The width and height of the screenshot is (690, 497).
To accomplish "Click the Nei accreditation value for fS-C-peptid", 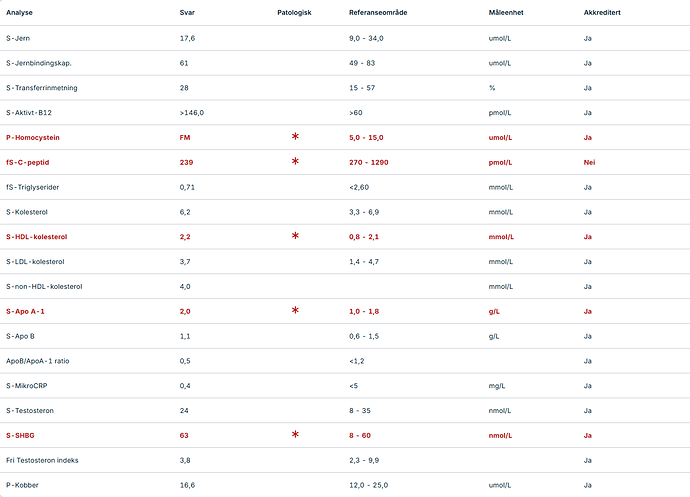I will (589, 162).
